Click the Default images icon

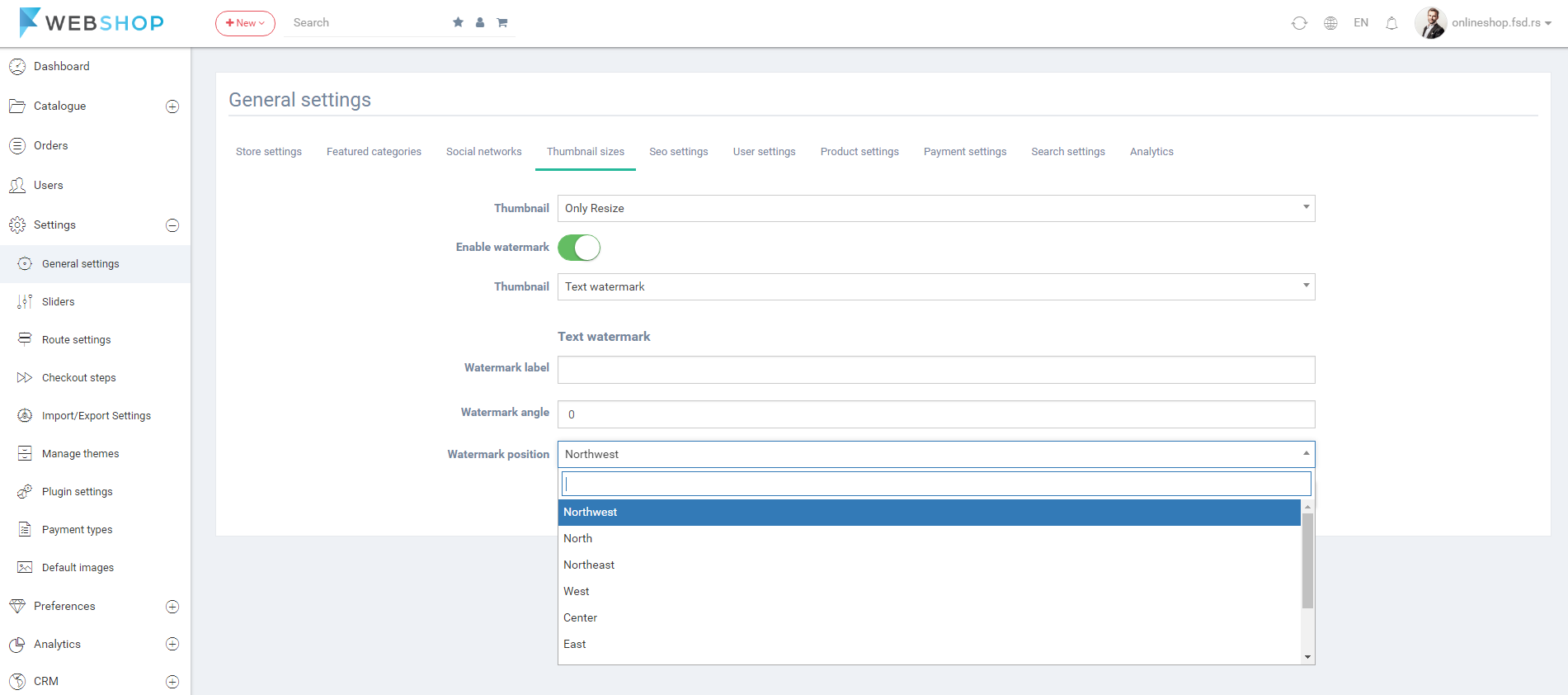click(26, 568)
